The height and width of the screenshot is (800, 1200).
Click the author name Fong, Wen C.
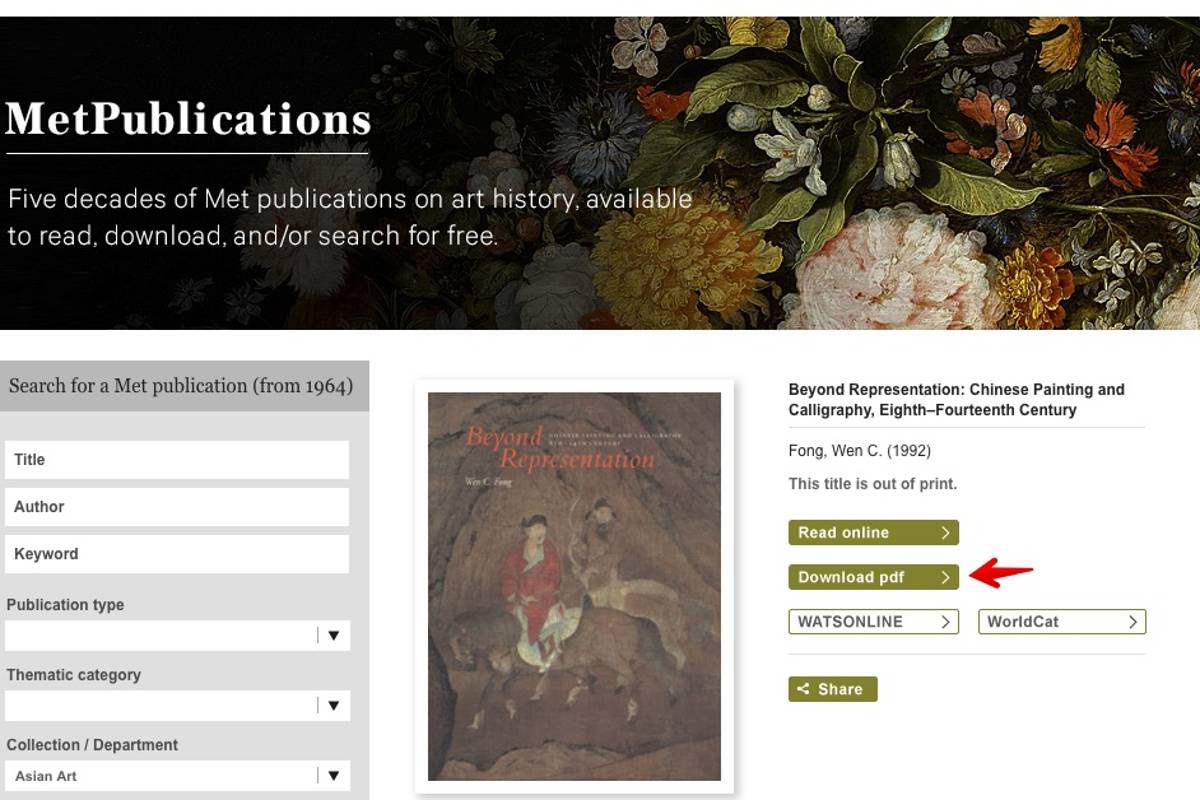pos(859,451)
